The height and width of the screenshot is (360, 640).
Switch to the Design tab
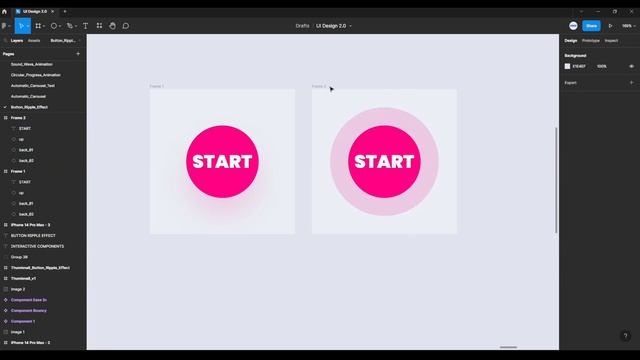click(571, 40)
